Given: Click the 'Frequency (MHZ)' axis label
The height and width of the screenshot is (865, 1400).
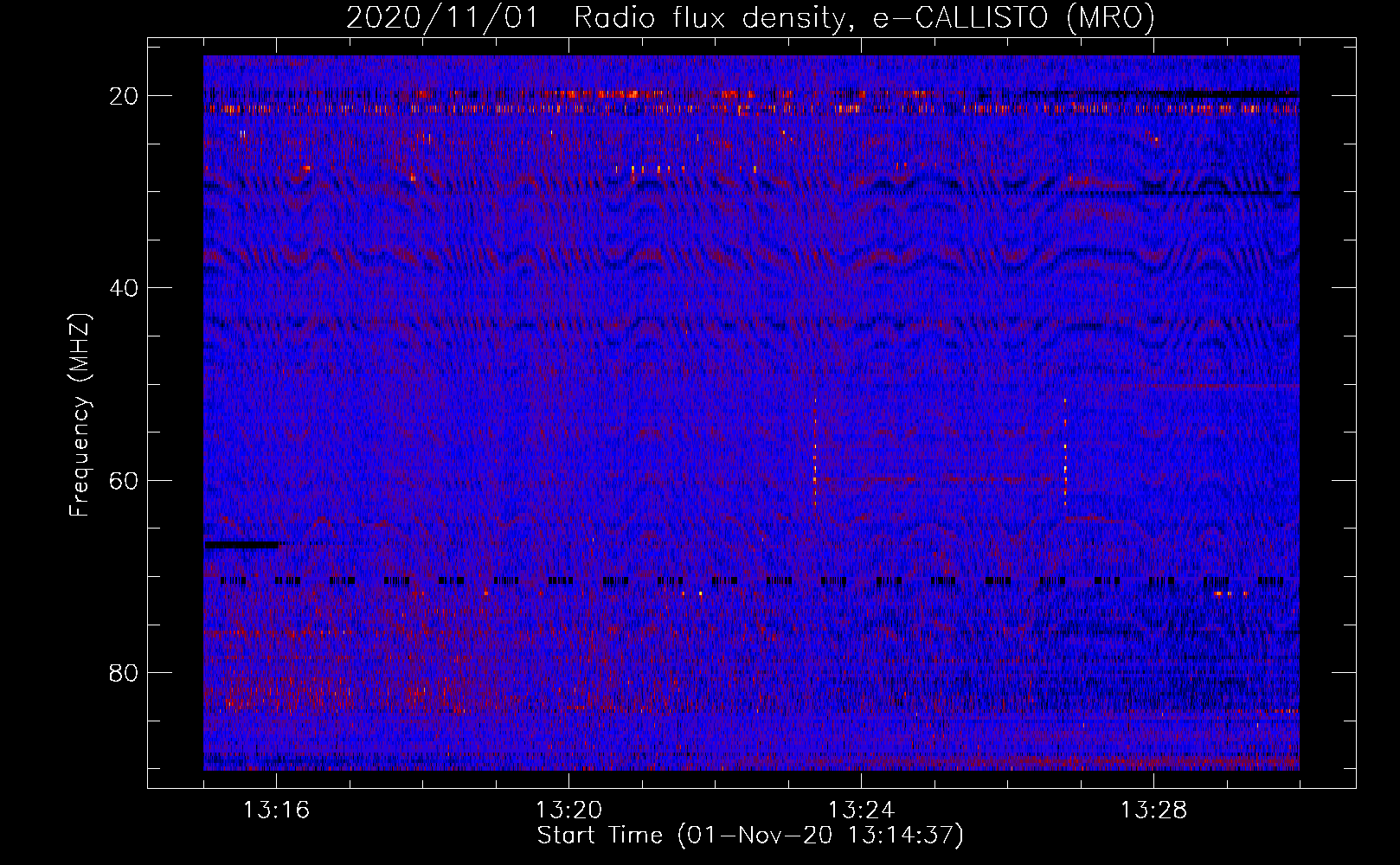Looking at the screenshot, I should pos(80,415).
